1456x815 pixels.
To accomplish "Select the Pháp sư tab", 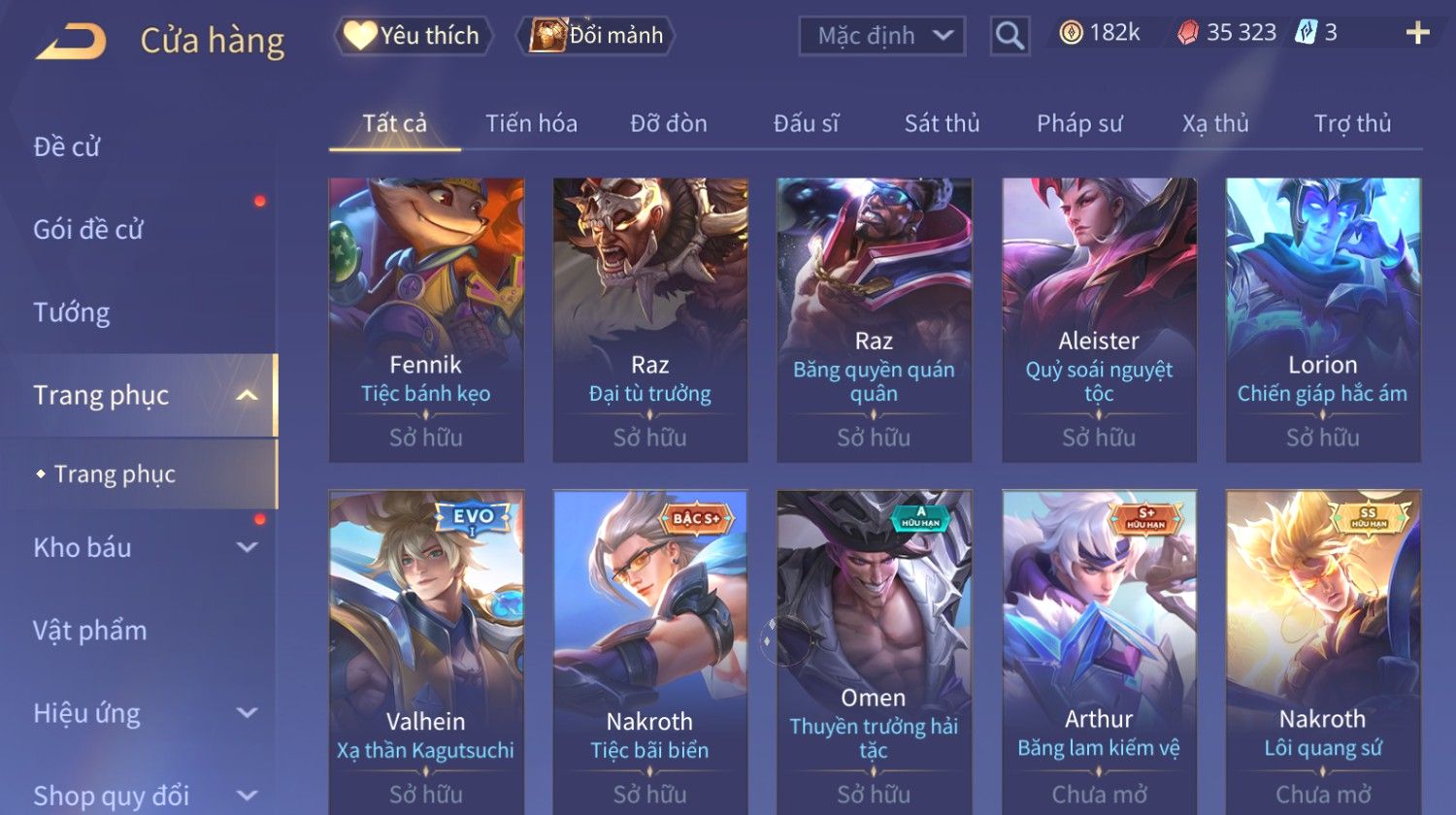I will [x=1079, y=123].
